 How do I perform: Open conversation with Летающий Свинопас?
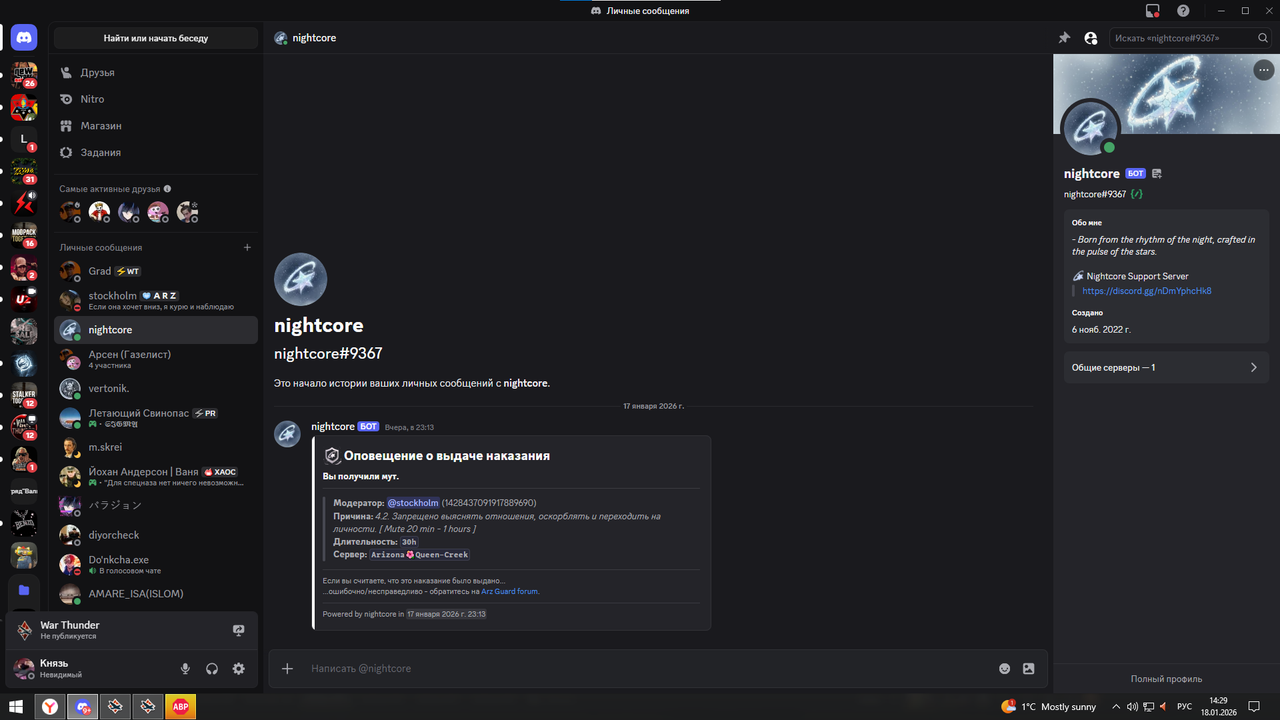(155, 417)
